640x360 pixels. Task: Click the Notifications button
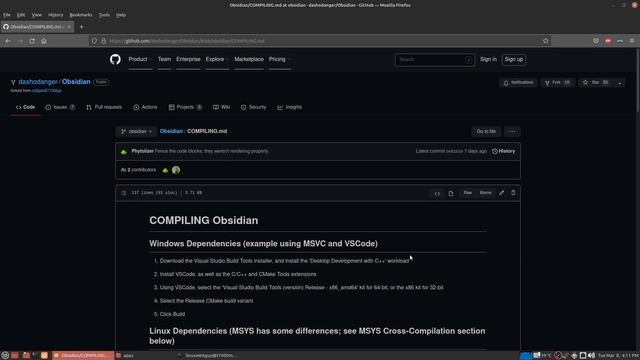tap(518, 83)
